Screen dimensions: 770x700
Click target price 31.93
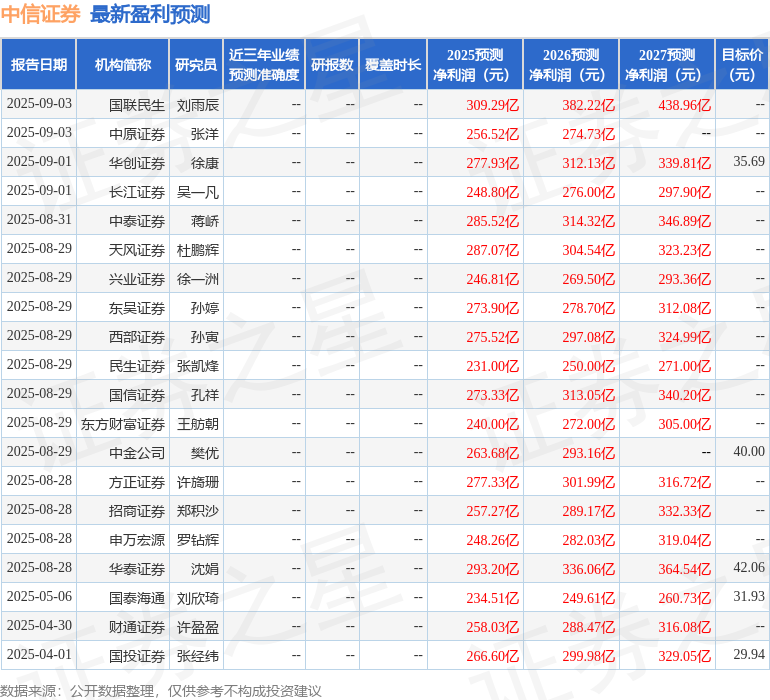coord(749,596)
